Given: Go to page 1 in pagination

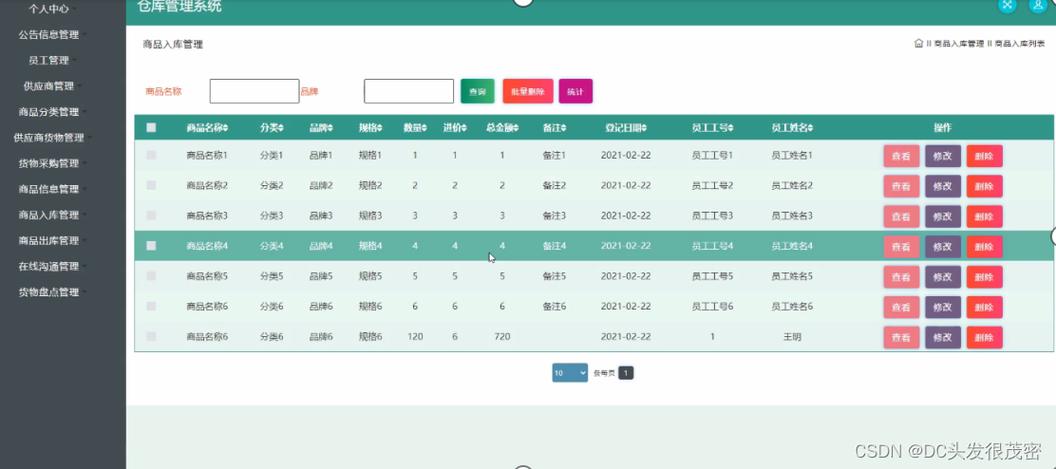Looking at the screenshot, I should point(626,373).
